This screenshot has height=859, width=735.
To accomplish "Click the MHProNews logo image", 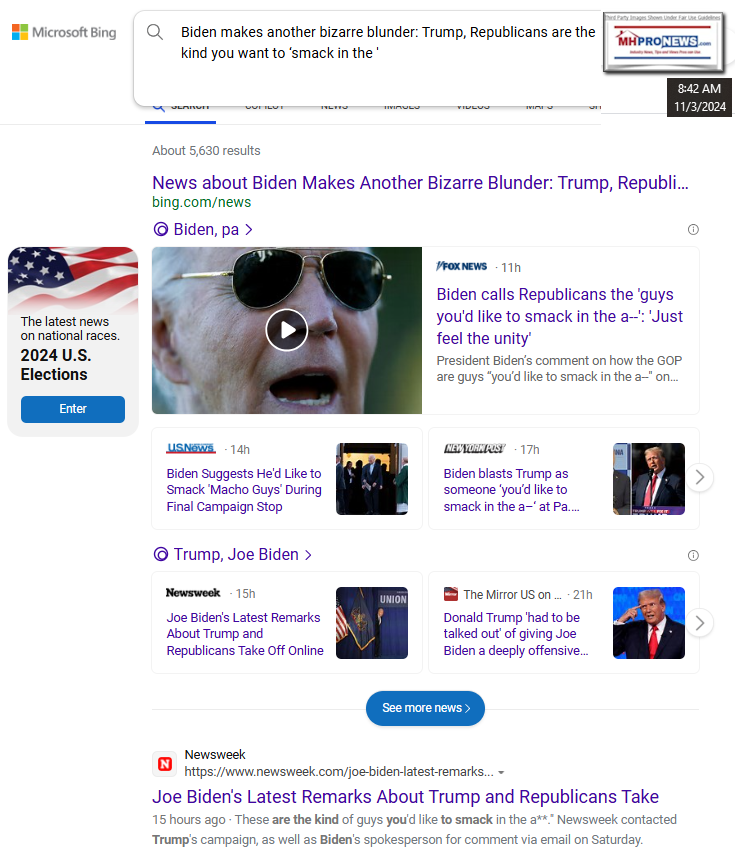I will coord(663,42).
